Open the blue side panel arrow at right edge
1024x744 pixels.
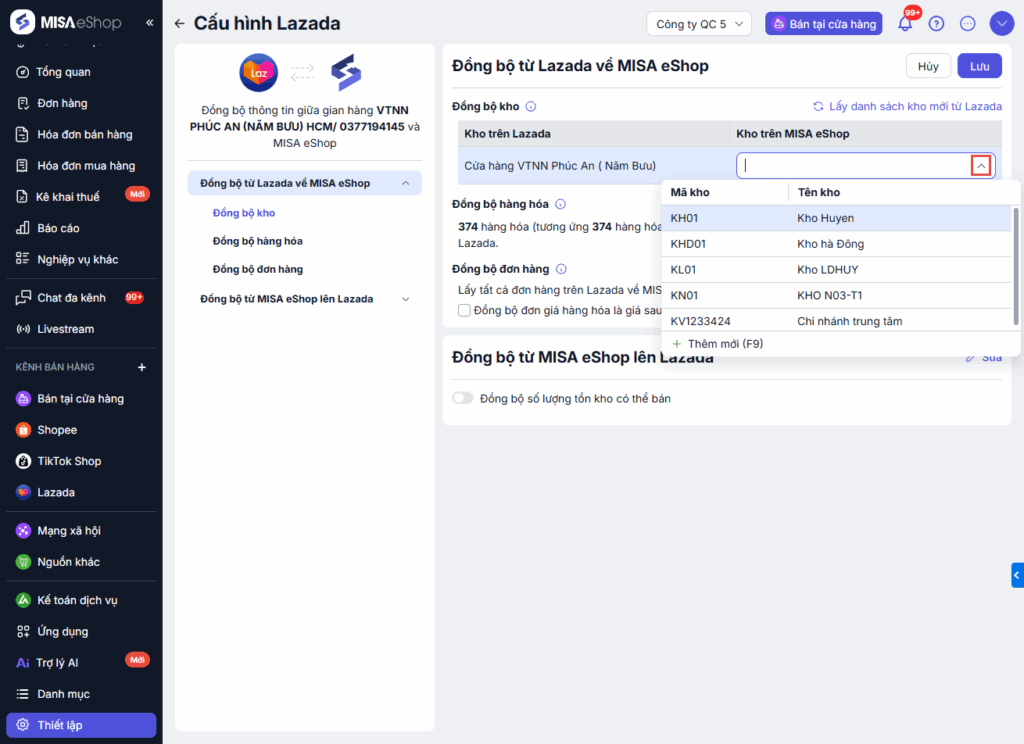pyautogui.click(x=1017, y=575)
